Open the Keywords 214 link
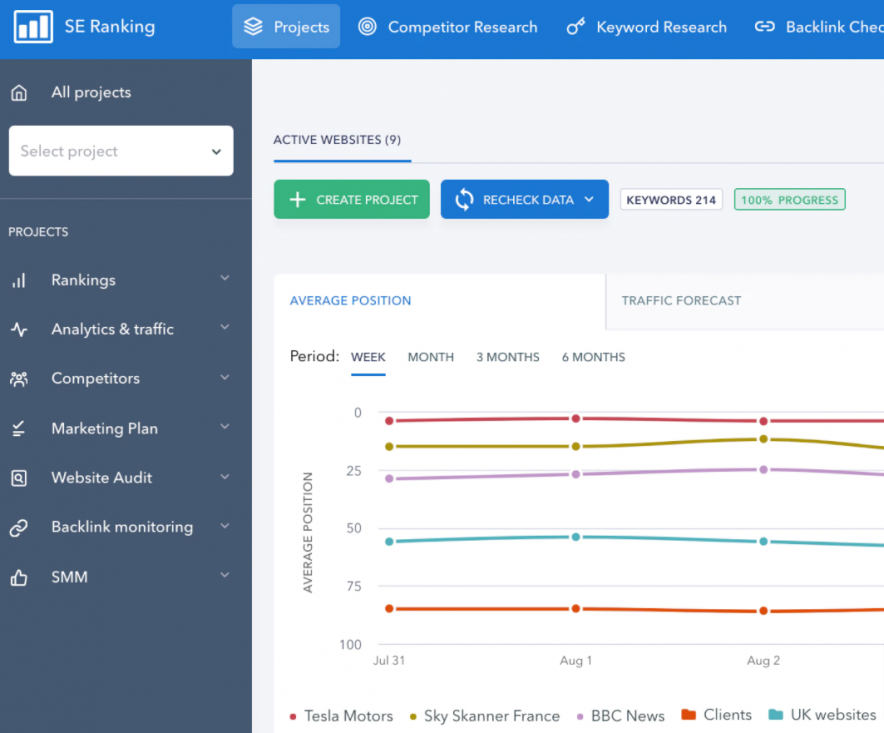The height and width of the screenshot is (733, 884). tap(671, 199)
